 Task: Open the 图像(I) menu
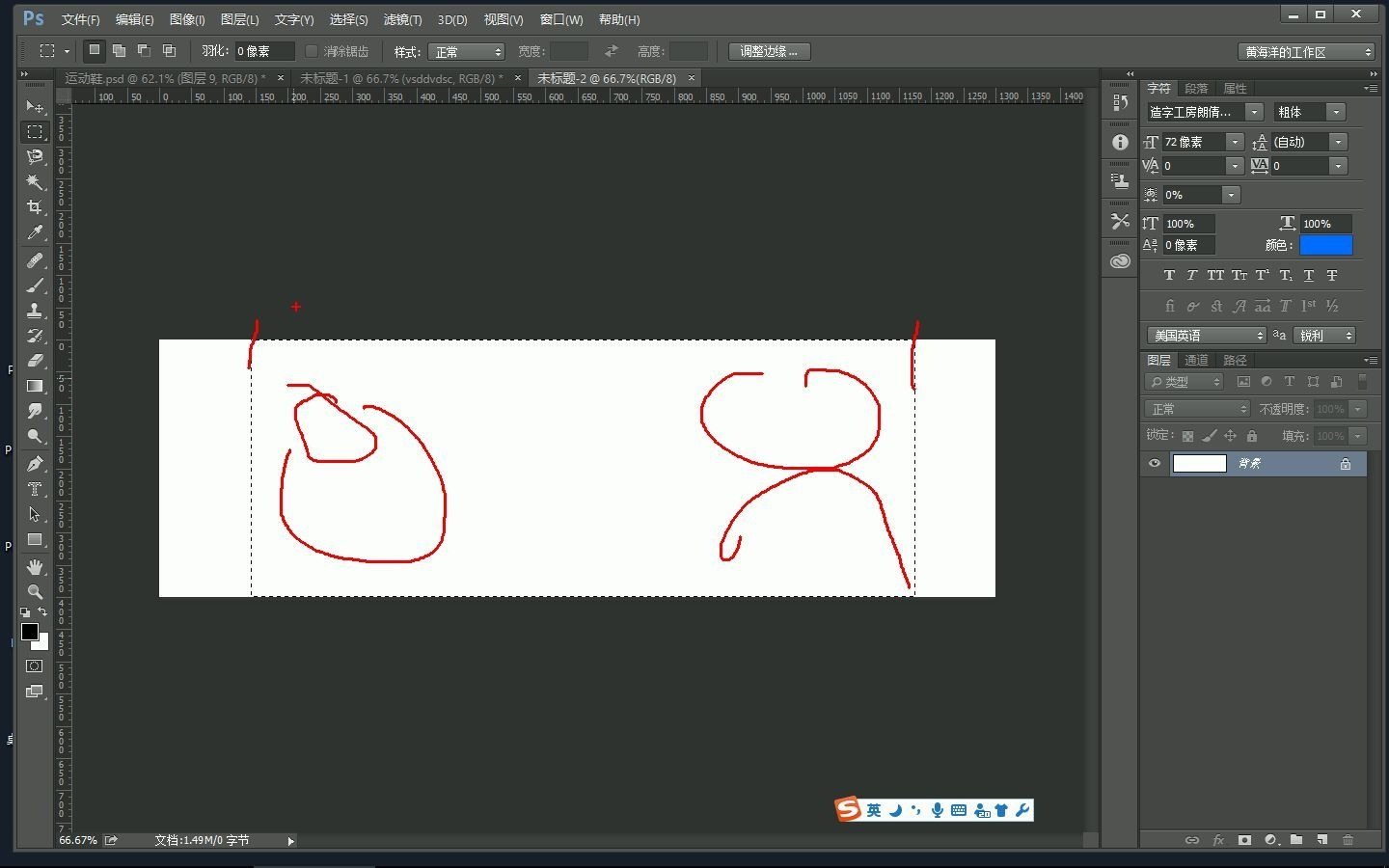(187, 19)
